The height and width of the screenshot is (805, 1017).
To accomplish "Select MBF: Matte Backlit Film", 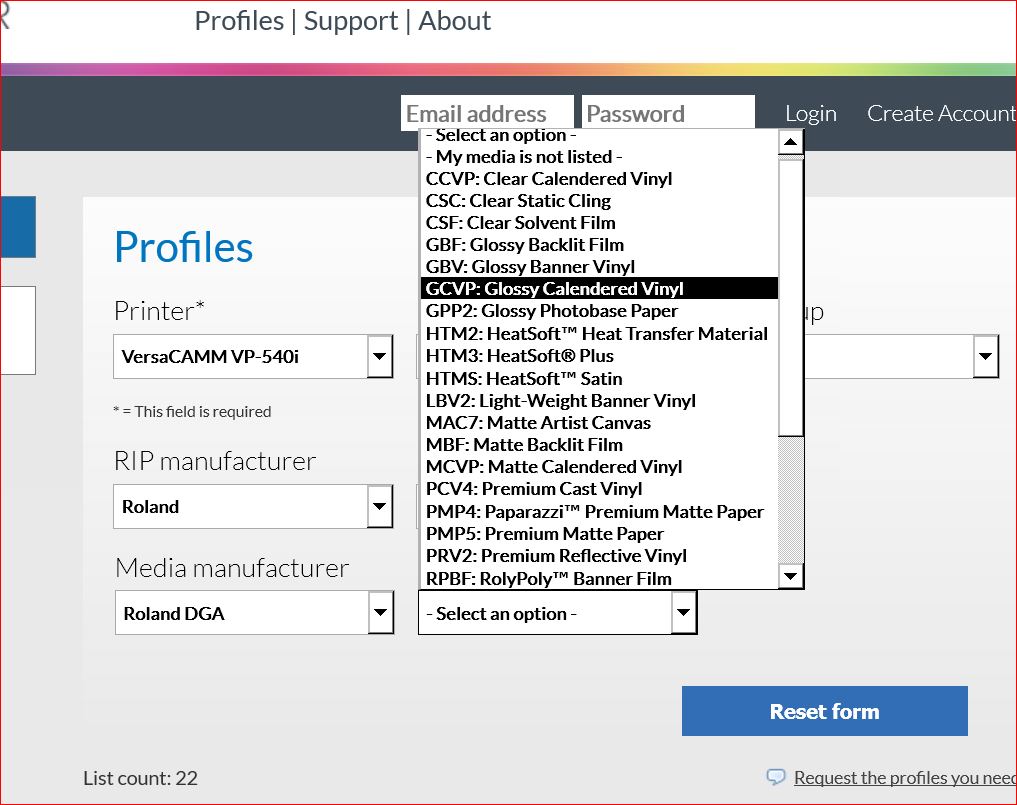I will click(599, 444).
